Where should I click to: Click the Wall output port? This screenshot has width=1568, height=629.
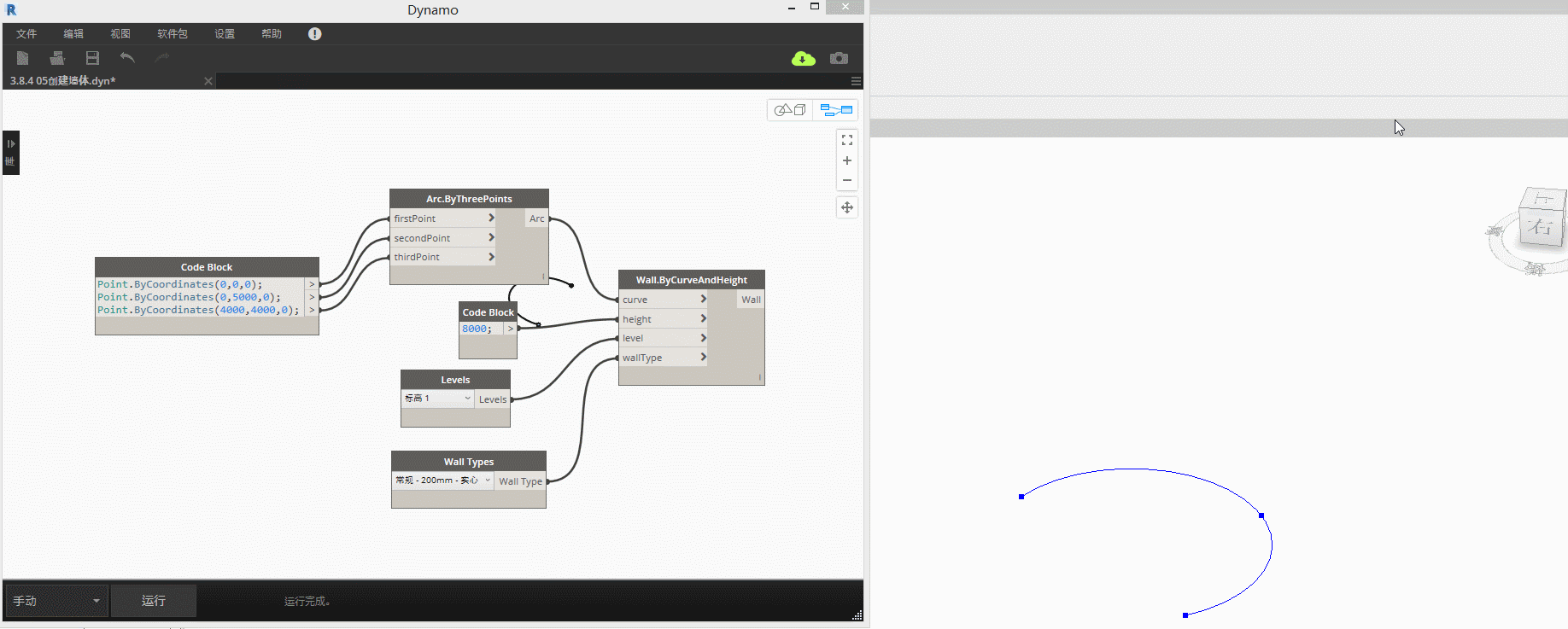pos(751,300)
